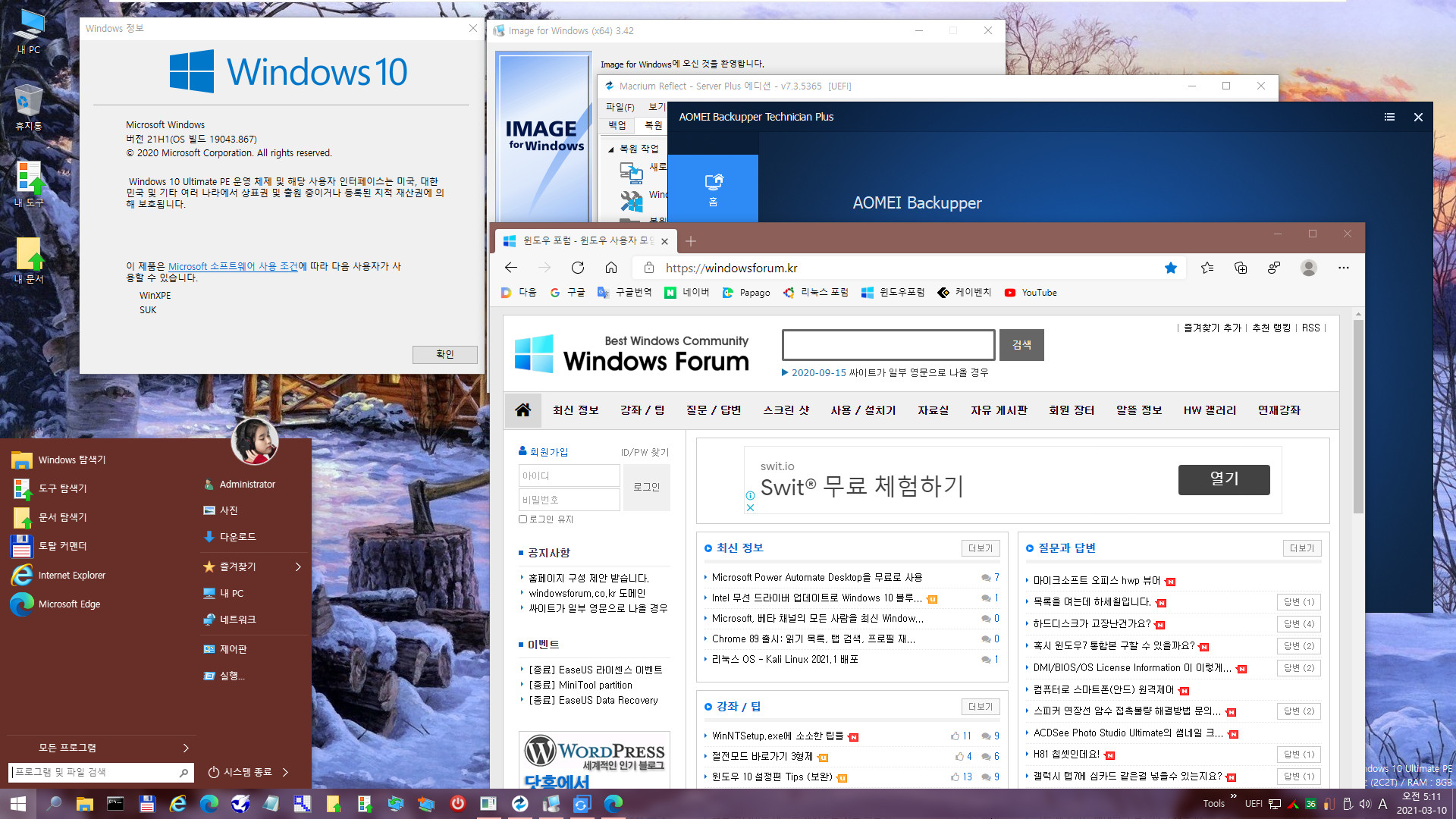Open the 휴지통 recycle bin desktop icon
Screen dimensions: 1456x819
(x=29, y=108)
